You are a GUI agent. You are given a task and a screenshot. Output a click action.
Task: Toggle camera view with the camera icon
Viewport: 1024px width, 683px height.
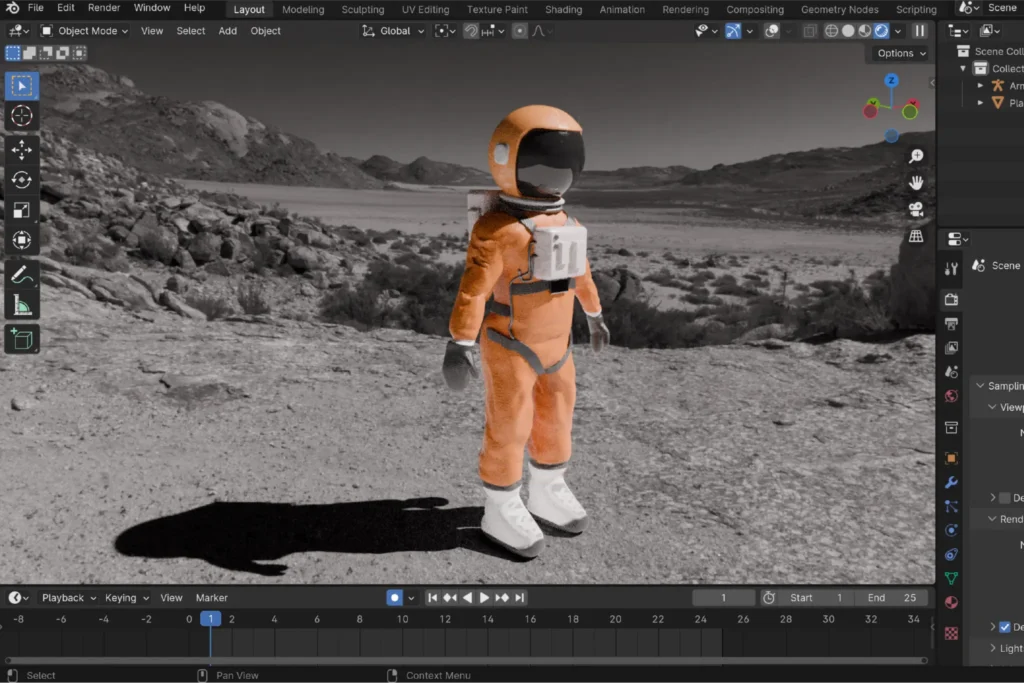tap(915, 209)
